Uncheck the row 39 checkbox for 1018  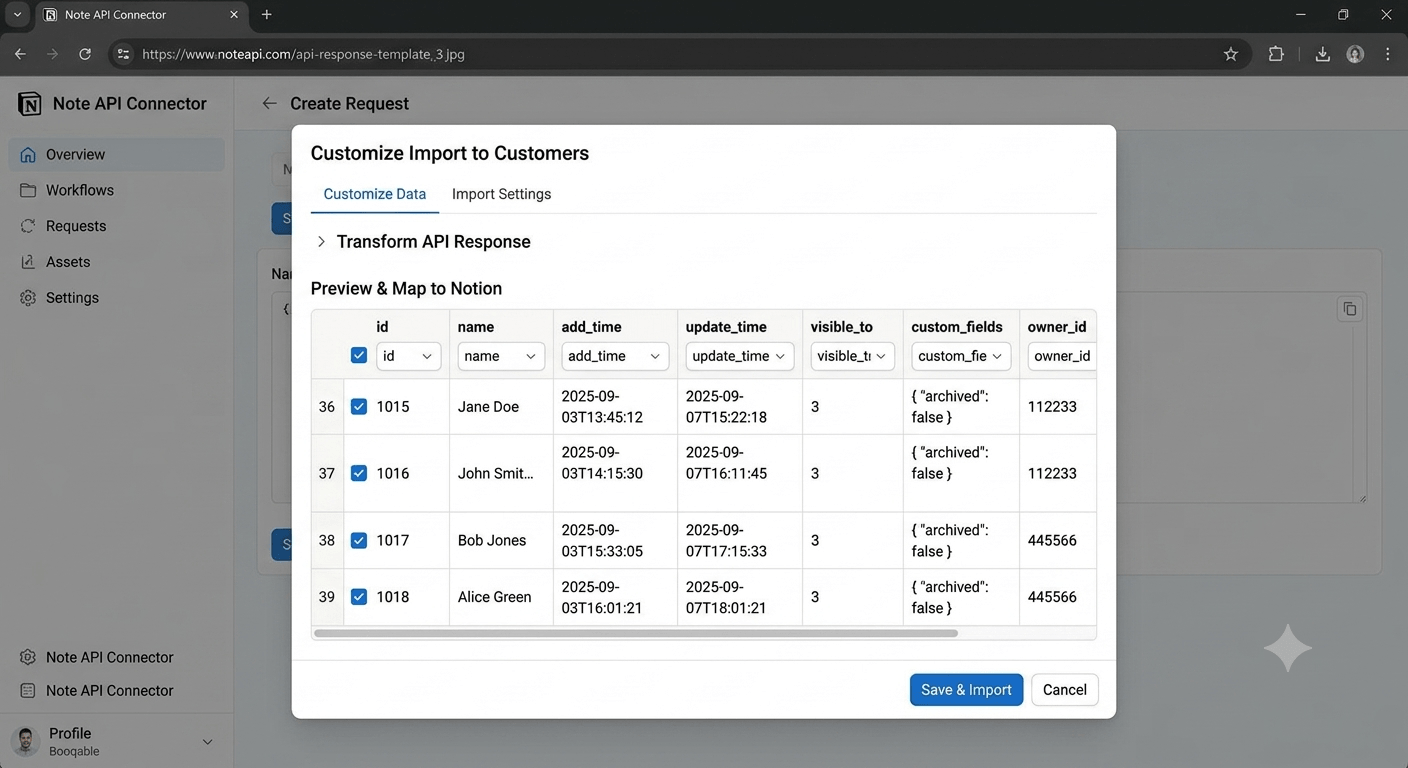(x=359, y=597)
